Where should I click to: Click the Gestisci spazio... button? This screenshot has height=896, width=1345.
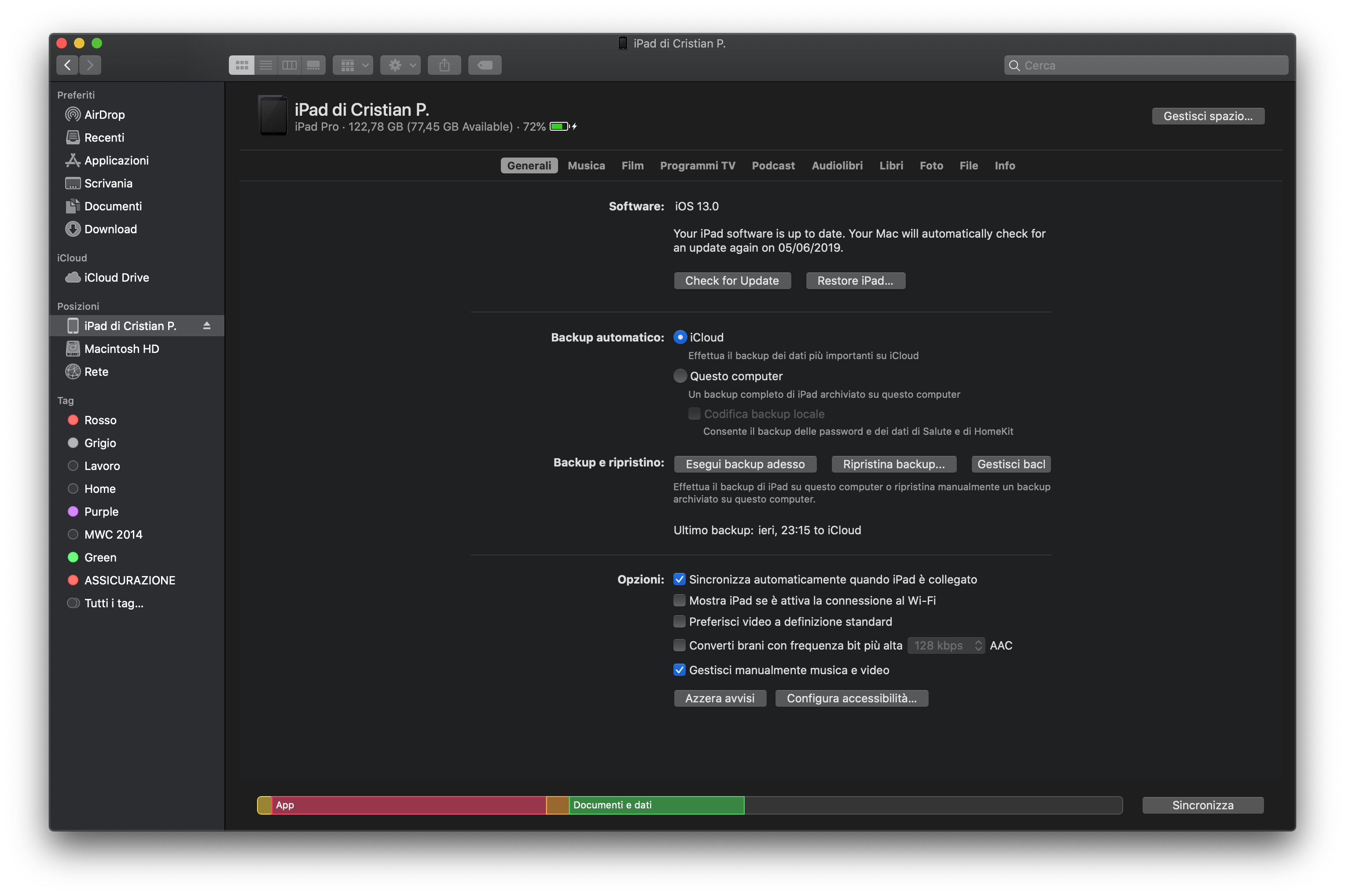point(1208,116)
